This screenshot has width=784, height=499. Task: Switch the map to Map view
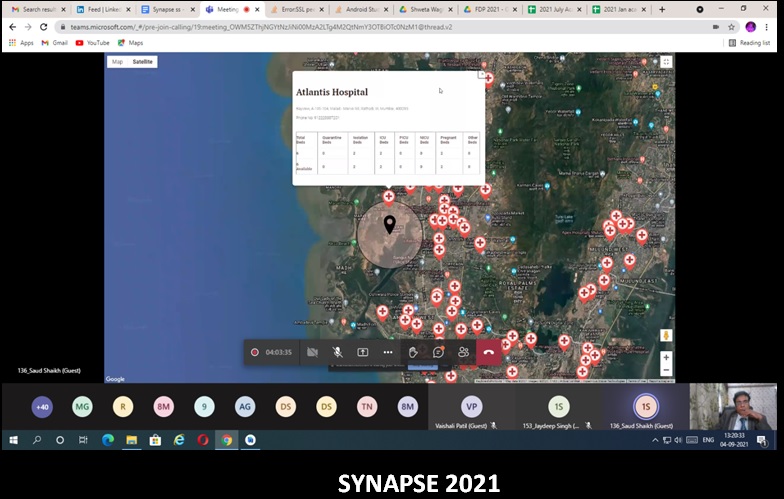[x=118, y=62]
